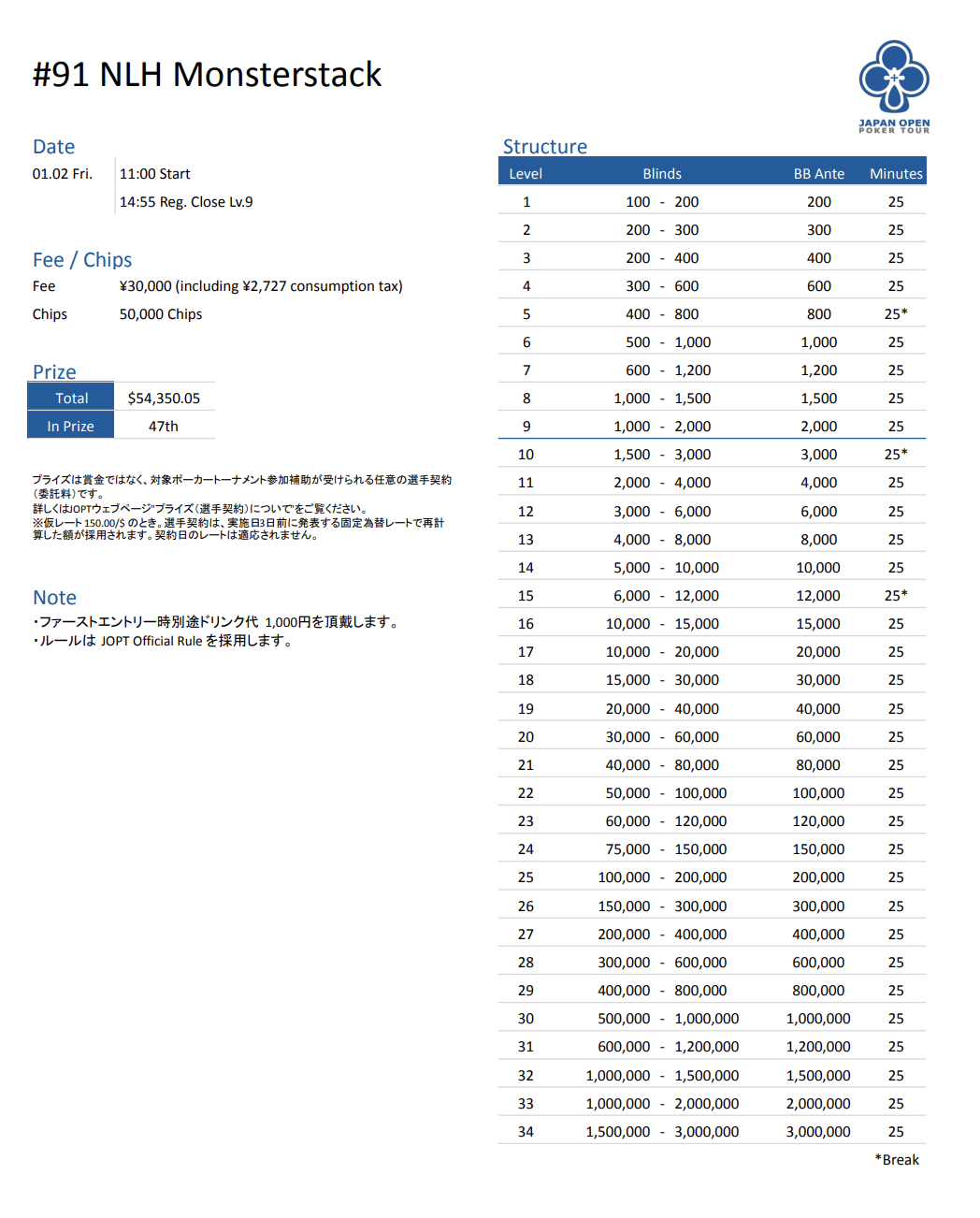Click the Minutes column header

click(896, 174)
